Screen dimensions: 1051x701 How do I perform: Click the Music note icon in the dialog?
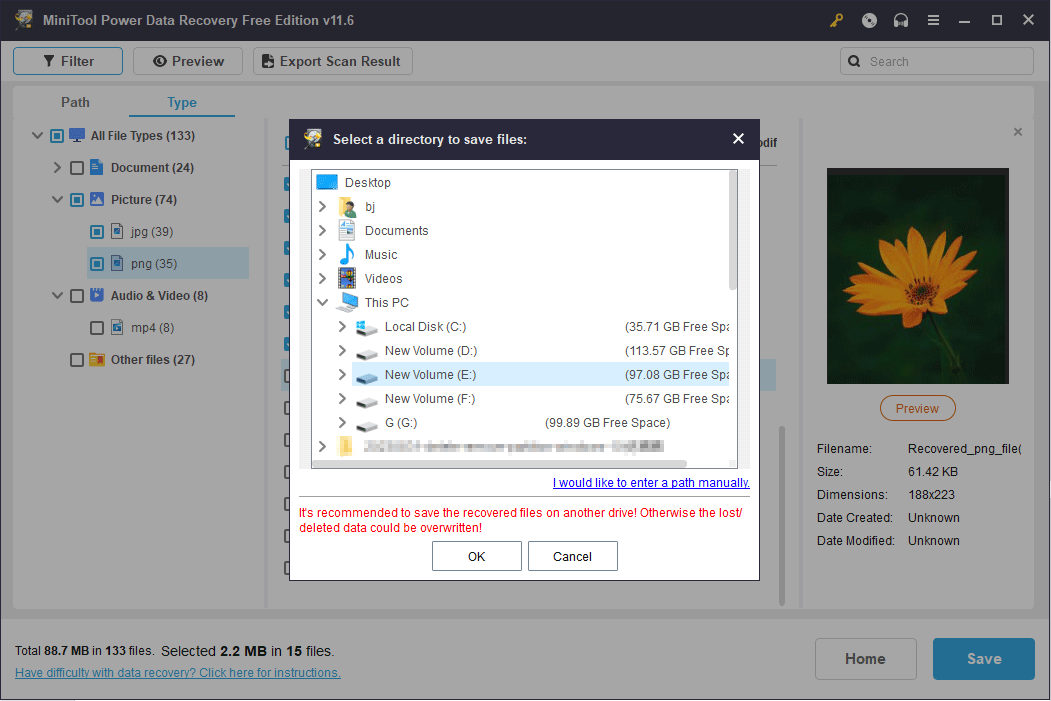(x=347, y=254)
